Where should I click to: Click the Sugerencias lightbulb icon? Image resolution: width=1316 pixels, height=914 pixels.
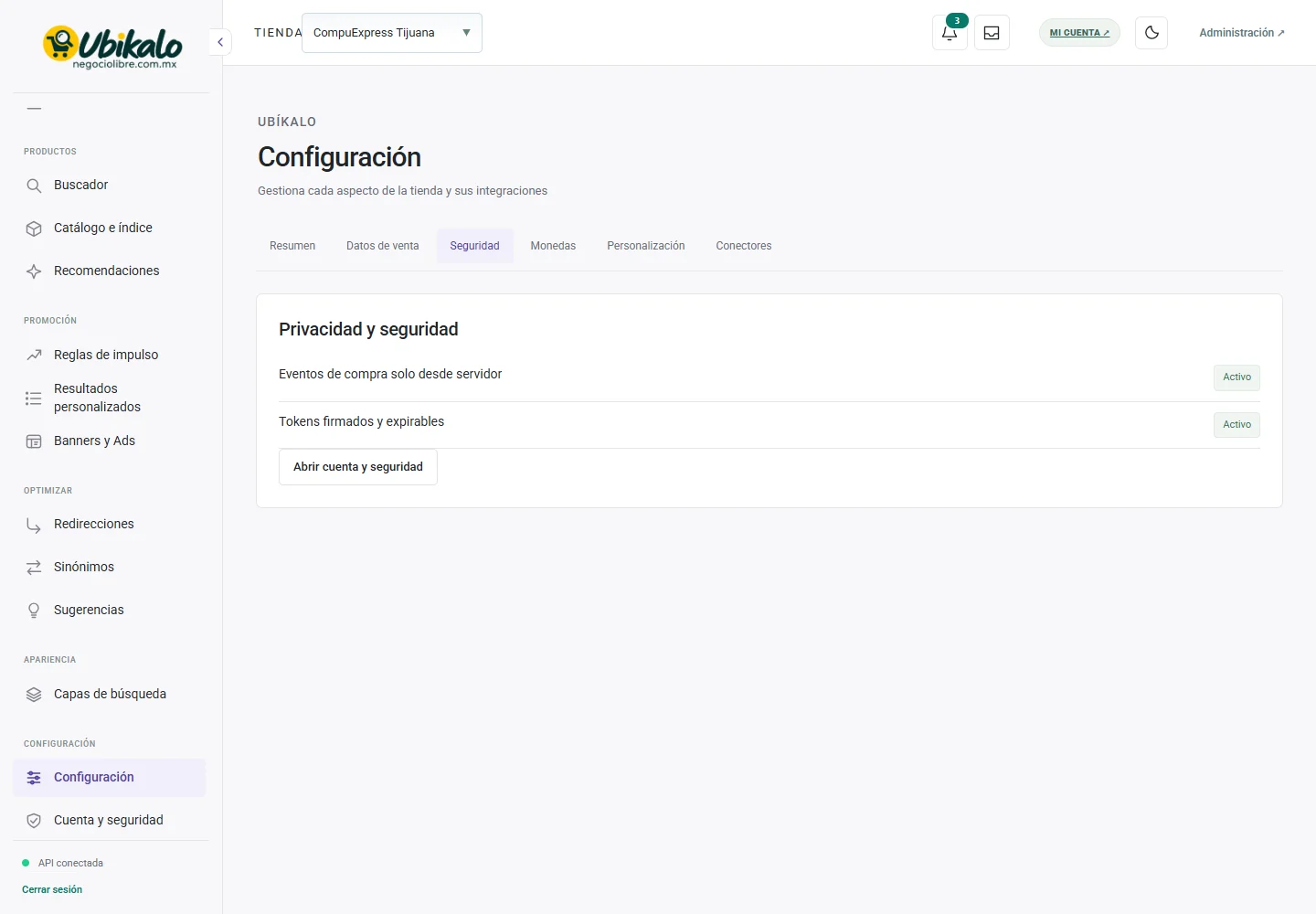tap(34, 611)
